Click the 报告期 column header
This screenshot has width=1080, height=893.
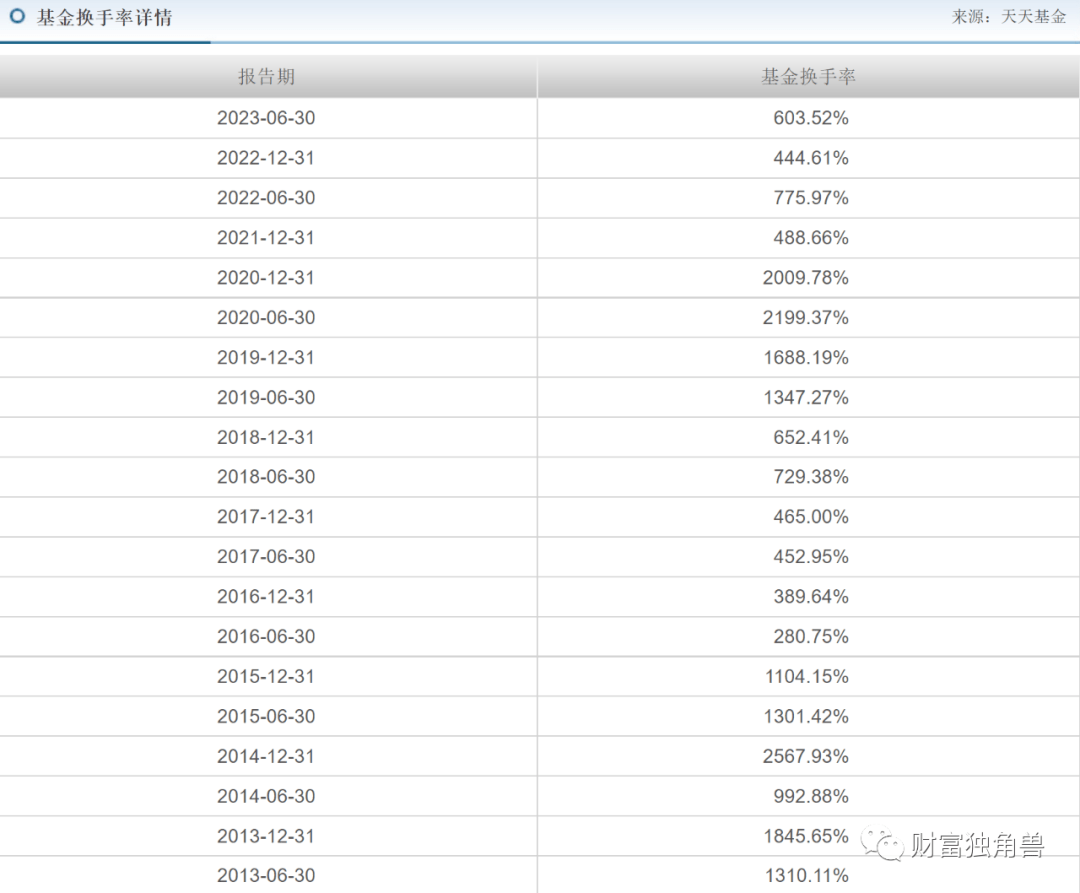[x=266, y=78]
